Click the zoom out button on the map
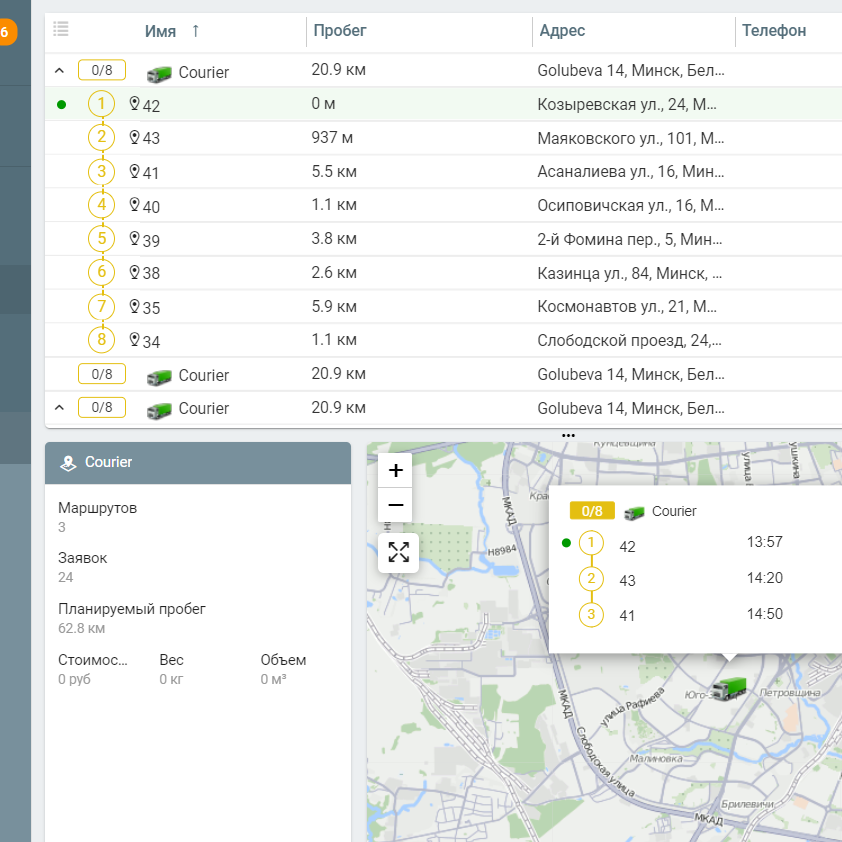842x842 pixels. pos(395,505)
